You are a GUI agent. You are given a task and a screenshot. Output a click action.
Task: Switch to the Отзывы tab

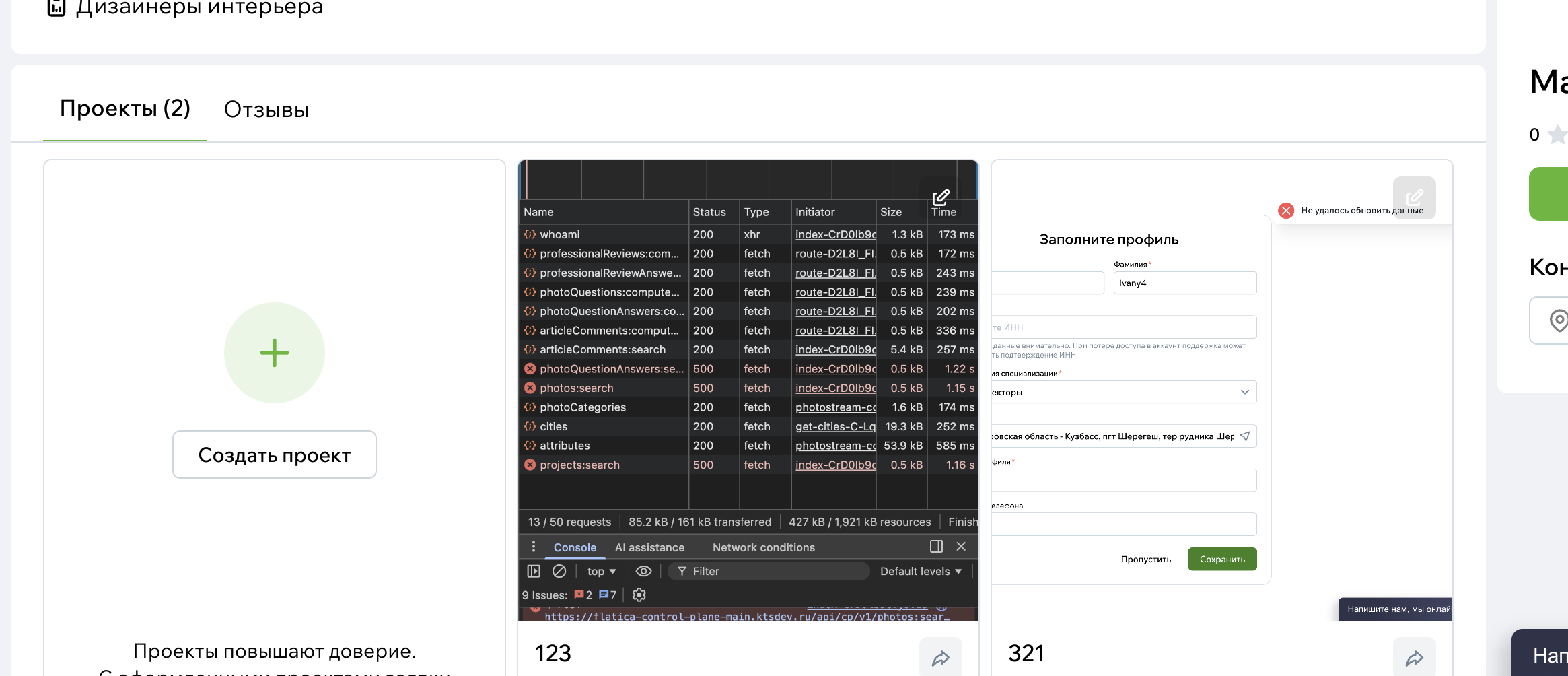[266, 110]
